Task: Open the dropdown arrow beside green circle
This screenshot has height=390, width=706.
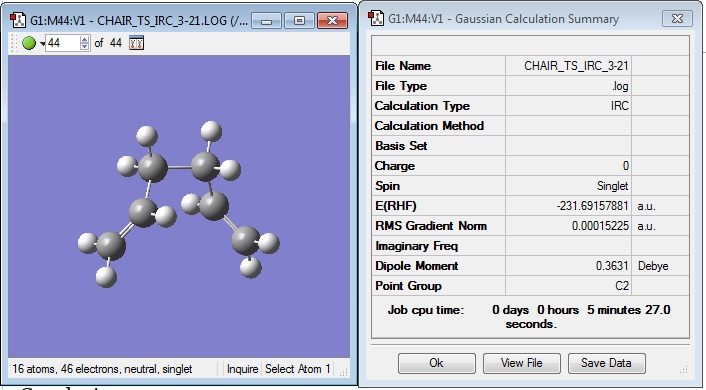Action: 42,44
